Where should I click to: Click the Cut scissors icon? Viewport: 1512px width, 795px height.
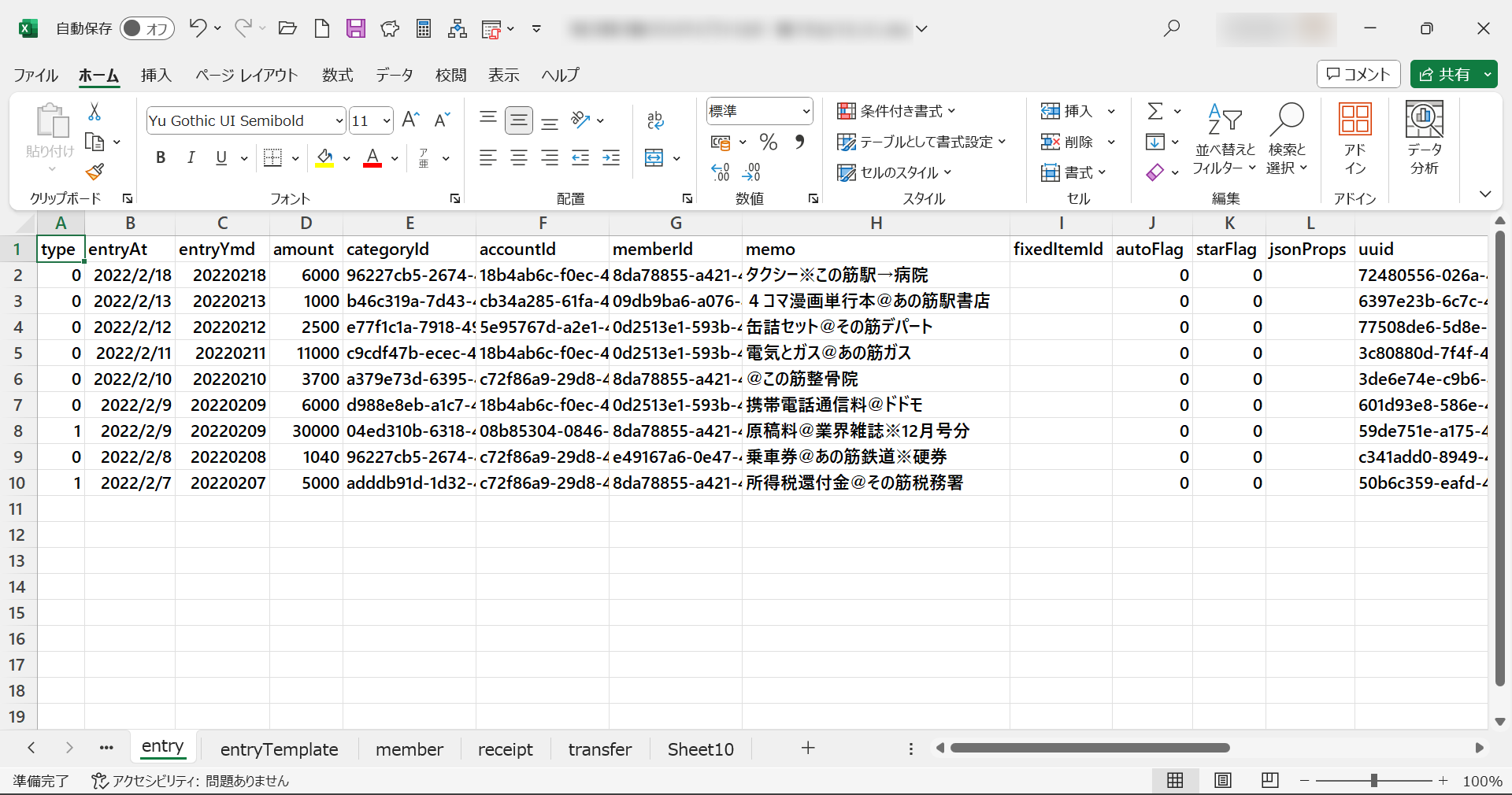(94, 112)
